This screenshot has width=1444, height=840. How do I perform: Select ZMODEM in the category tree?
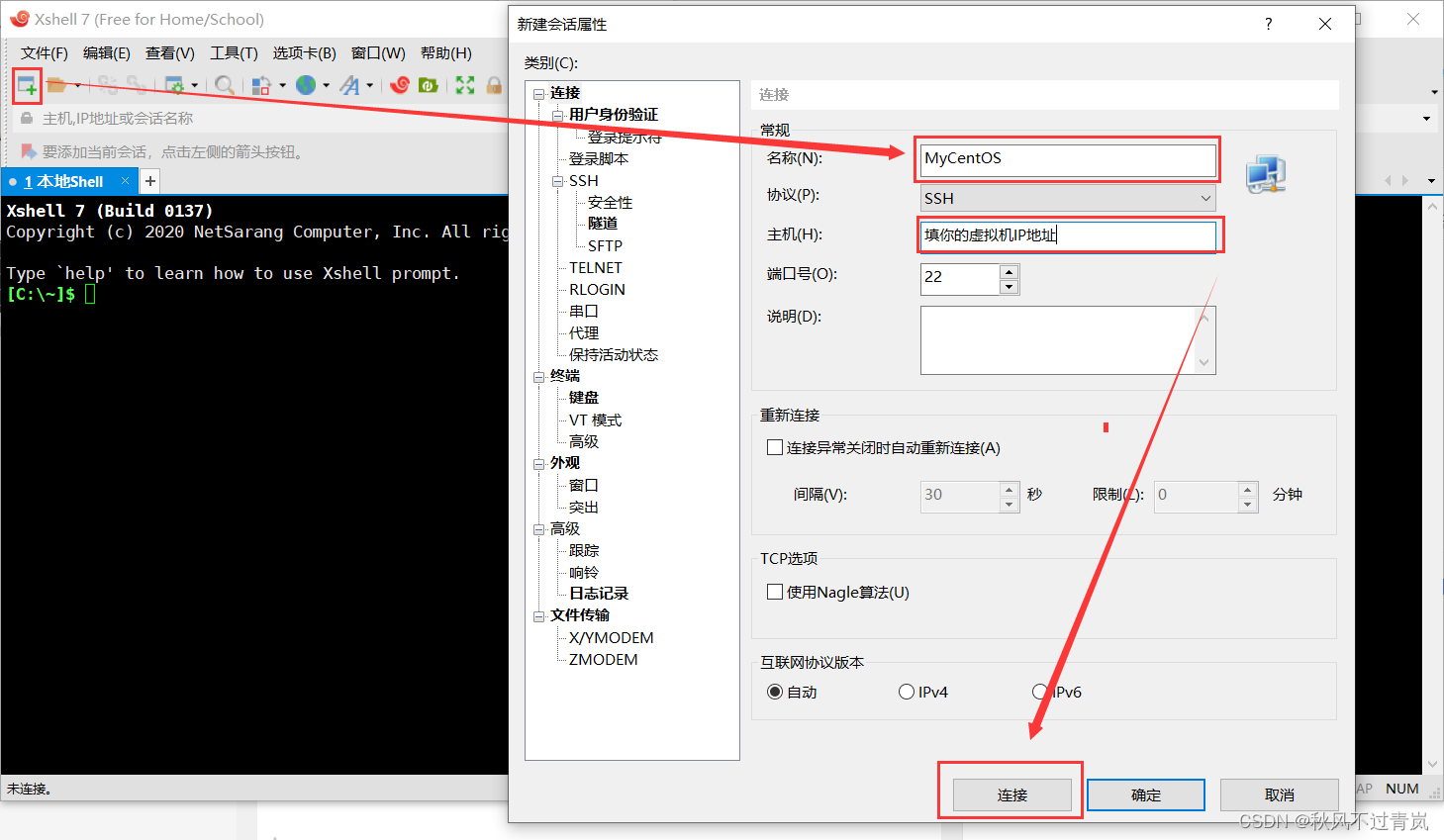click(603, 659)
